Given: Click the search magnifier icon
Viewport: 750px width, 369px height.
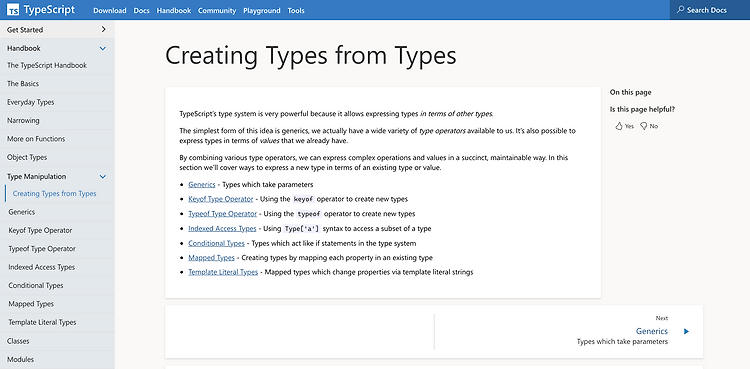Looking at the screenshot, I should coord(680,10).
